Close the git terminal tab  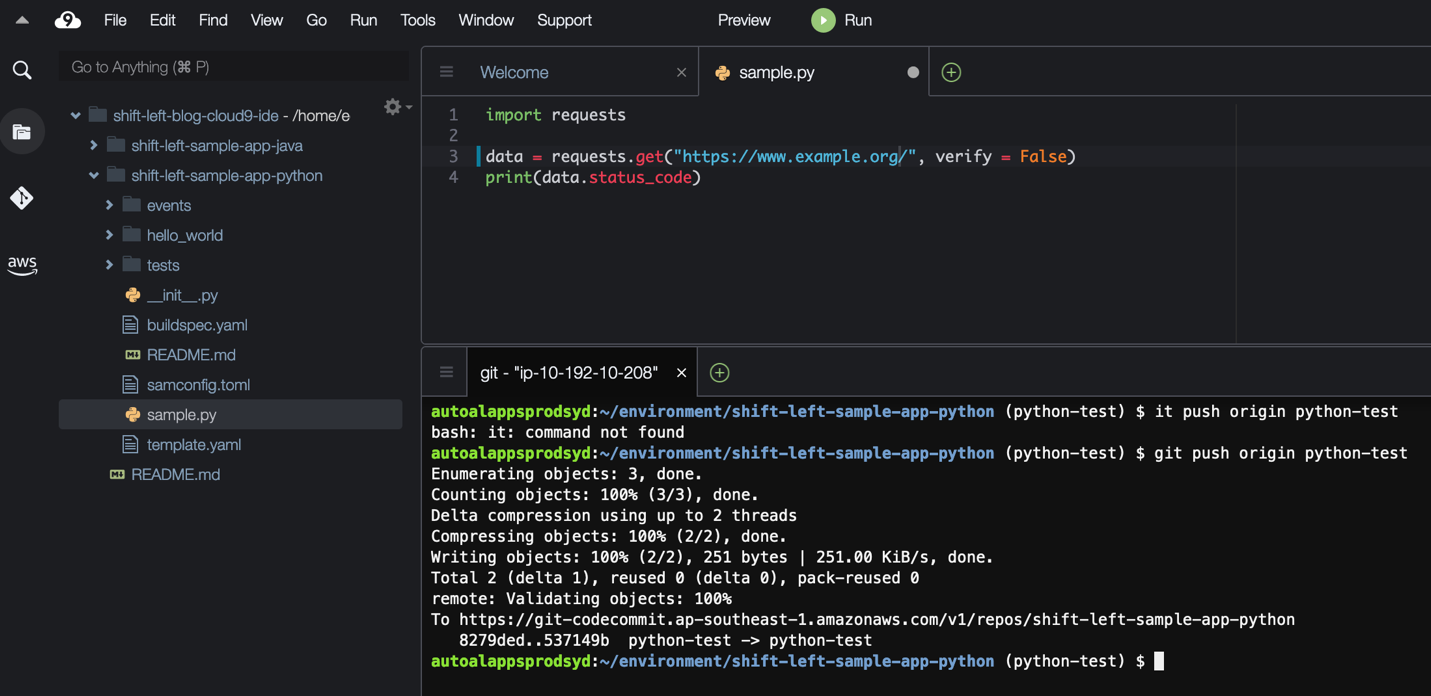point(681,373)
